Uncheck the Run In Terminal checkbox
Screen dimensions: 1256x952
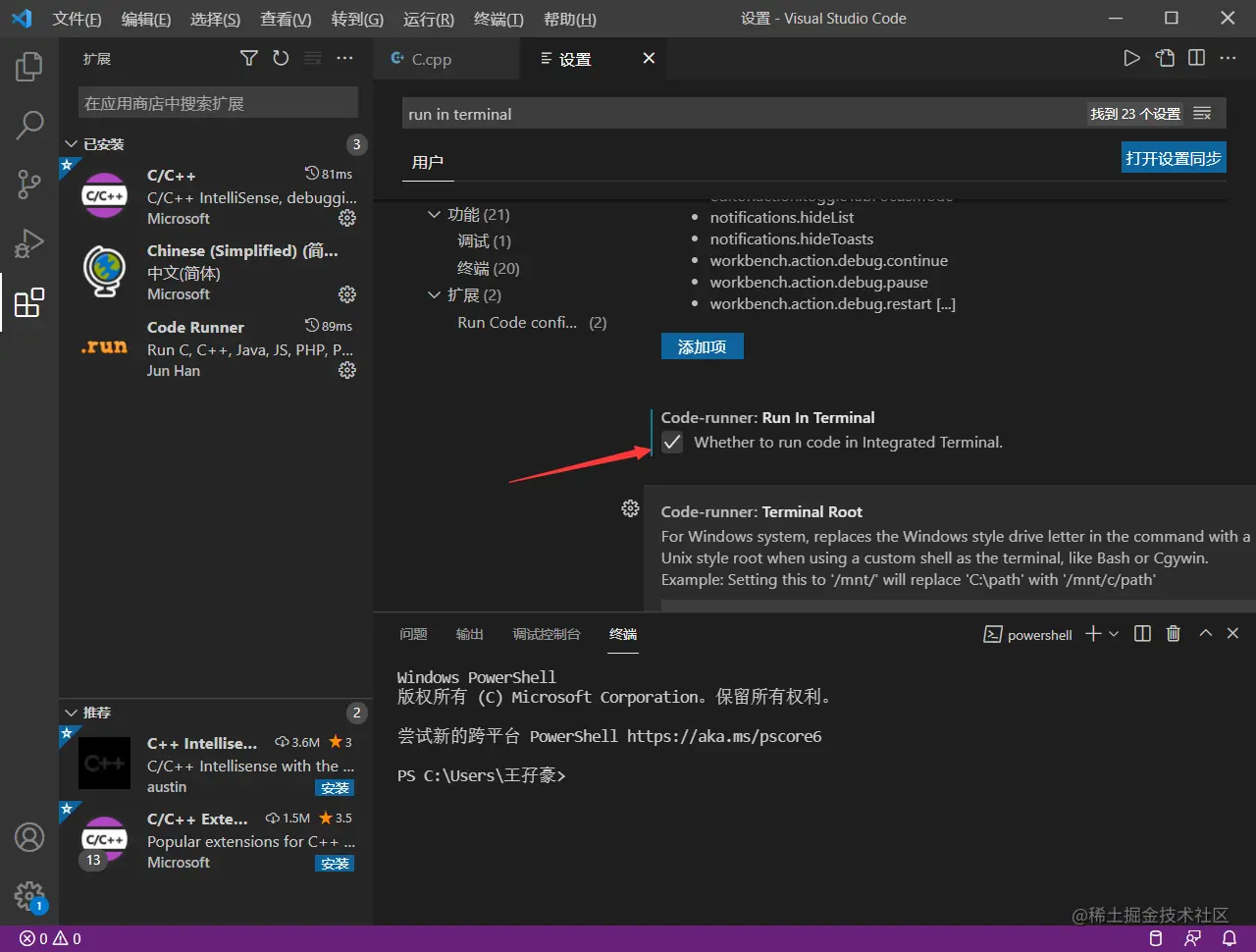(672, 443)
